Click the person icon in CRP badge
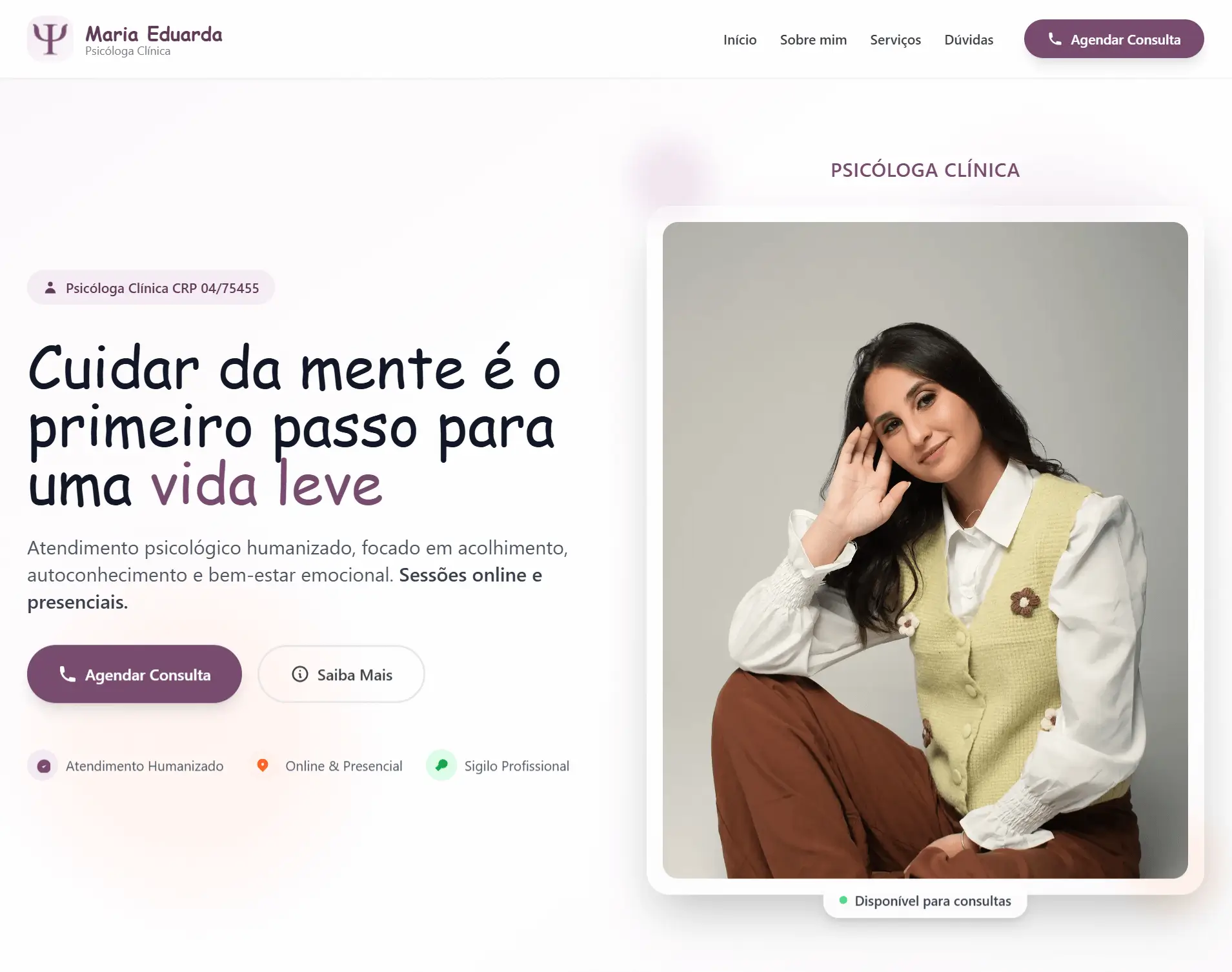The height and width of the screenshot is (972, 1232). click(x=50, y=288)
